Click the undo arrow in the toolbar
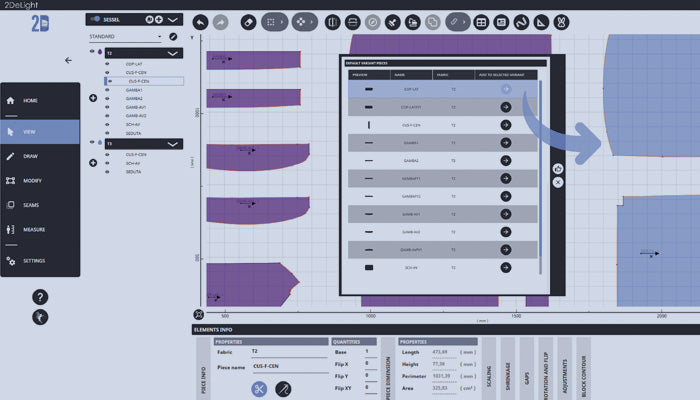Screen dimensions: 700x400 [x=200, y=21]
